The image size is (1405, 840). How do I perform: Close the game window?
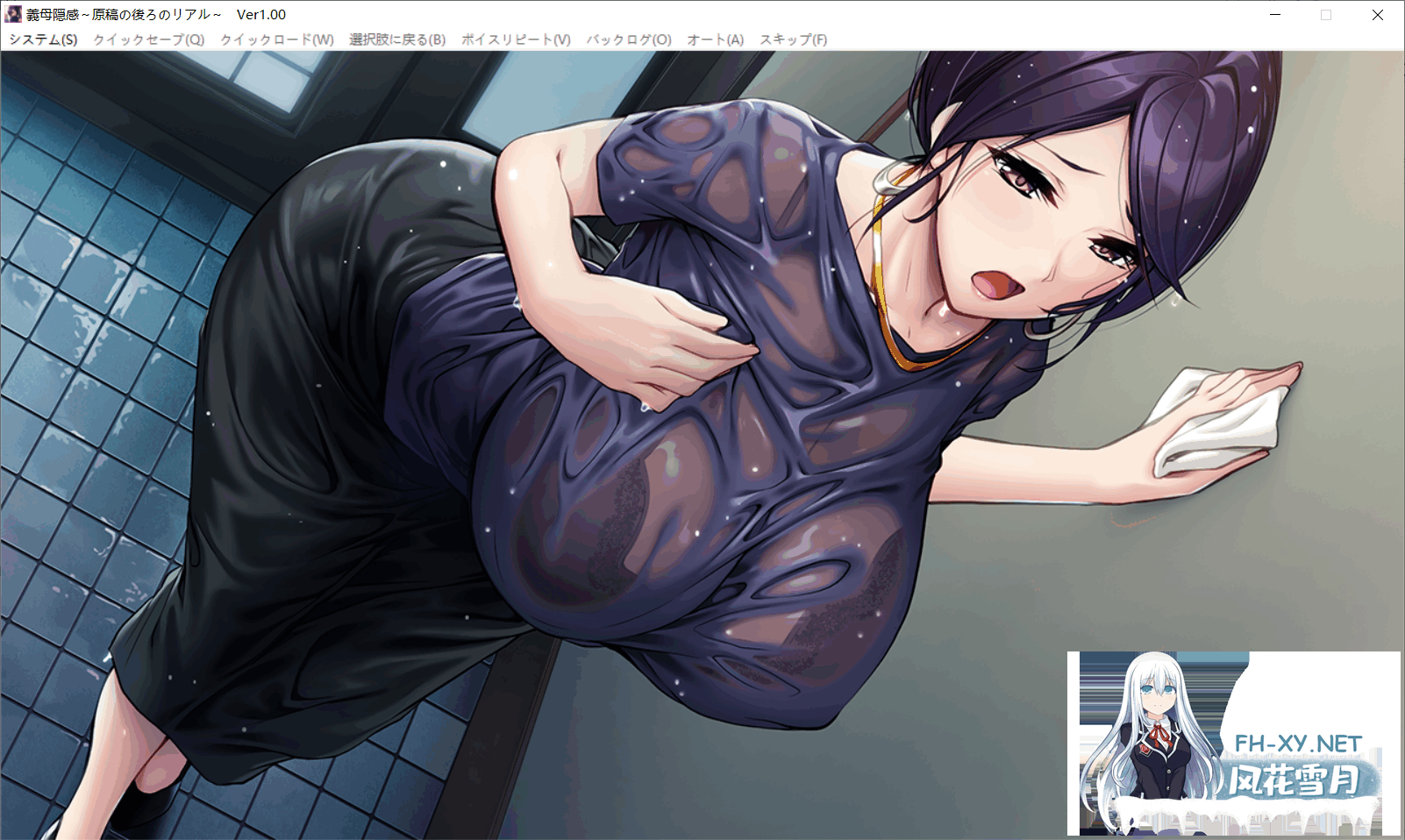tap(1378, 15)
